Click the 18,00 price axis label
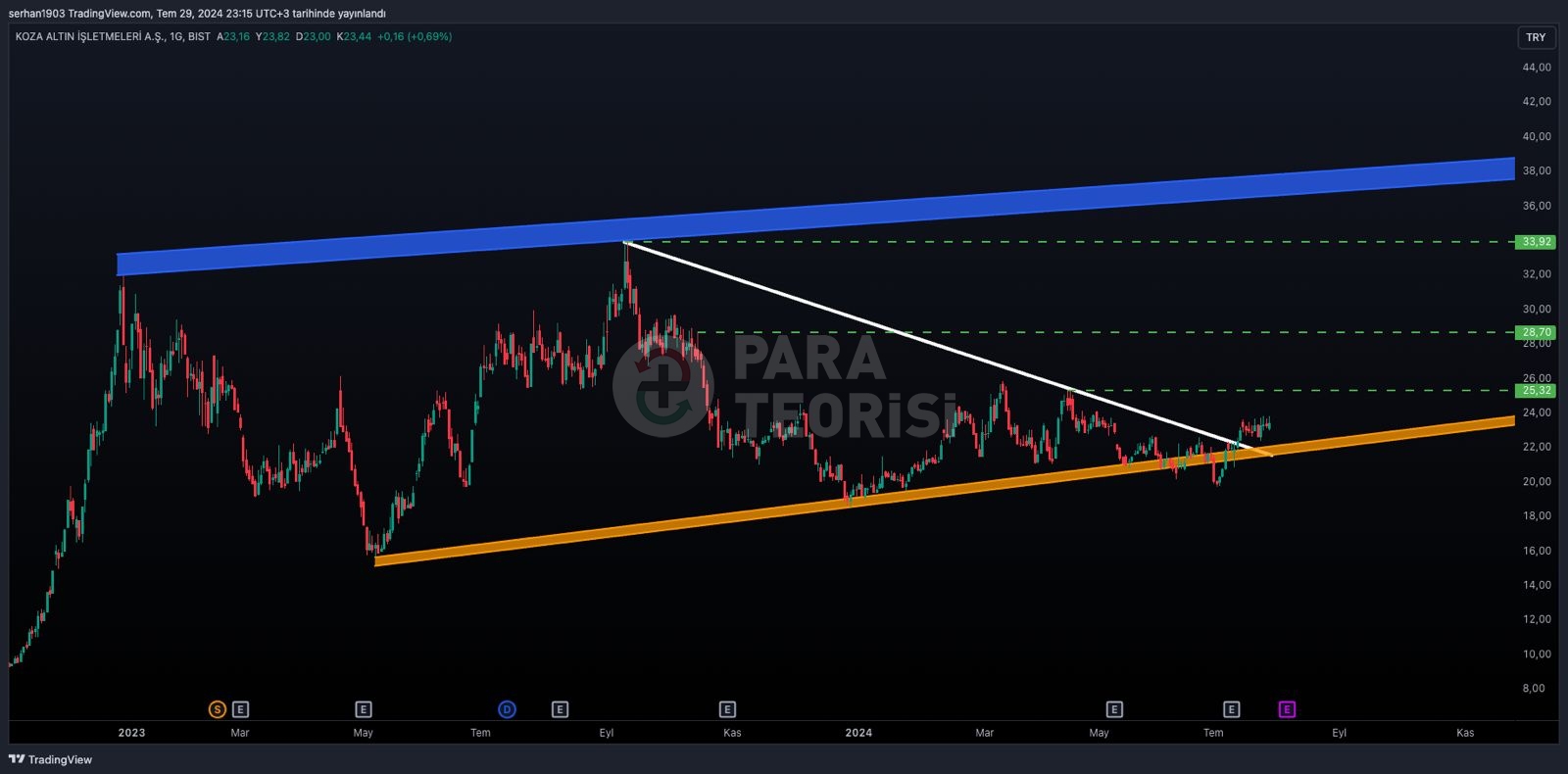Image resolution: width=1568 pixels, height=774 pixels. [x=1537, y=516]
